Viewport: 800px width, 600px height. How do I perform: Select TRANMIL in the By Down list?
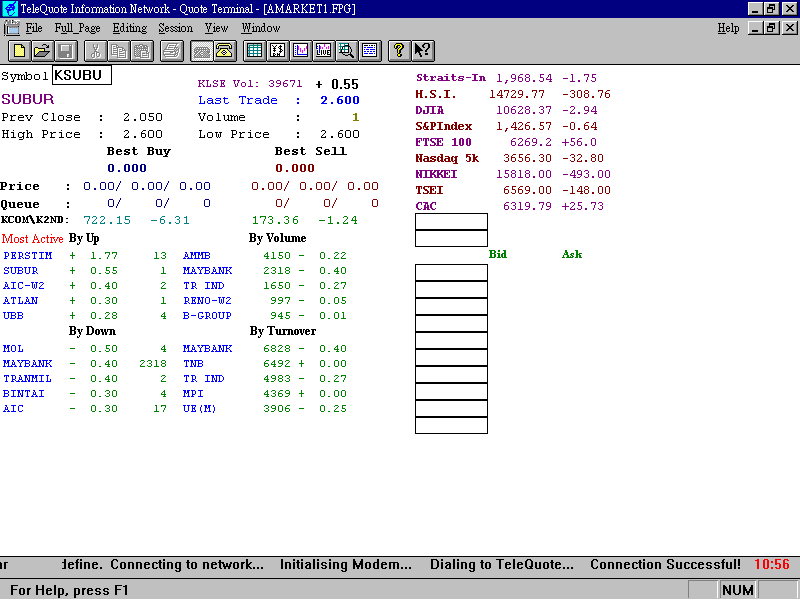pyautogui.click(x=28, y=379)
